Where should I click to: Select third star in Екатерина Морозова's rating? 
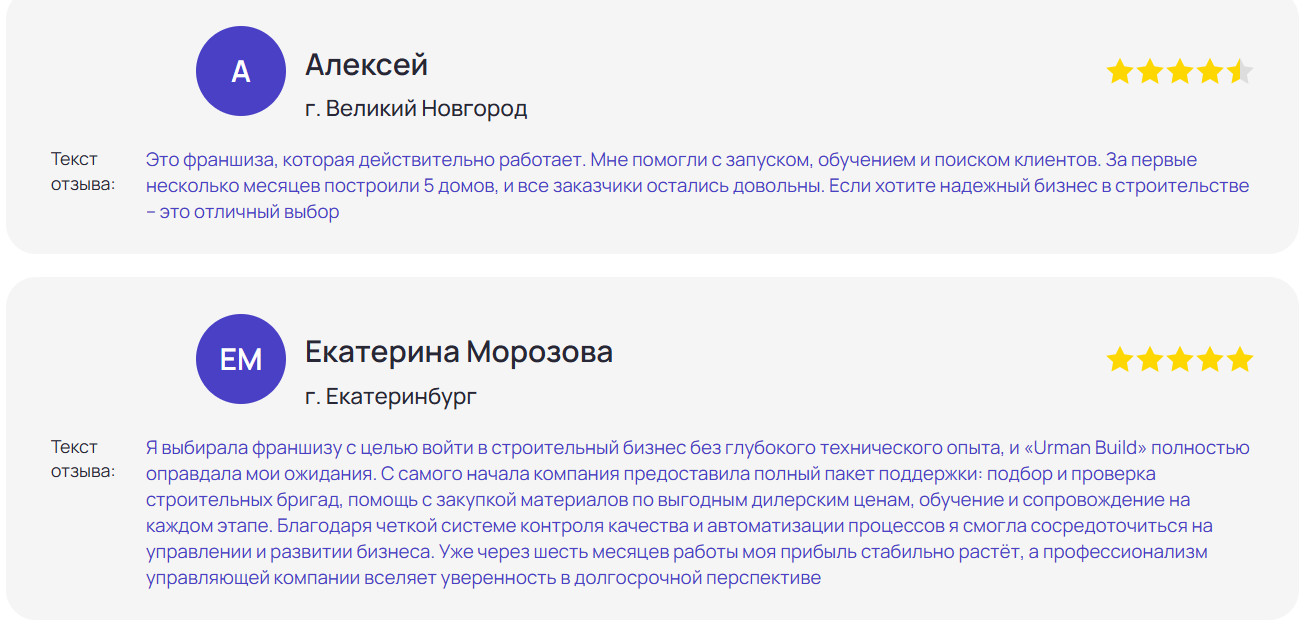[1180, 359]
